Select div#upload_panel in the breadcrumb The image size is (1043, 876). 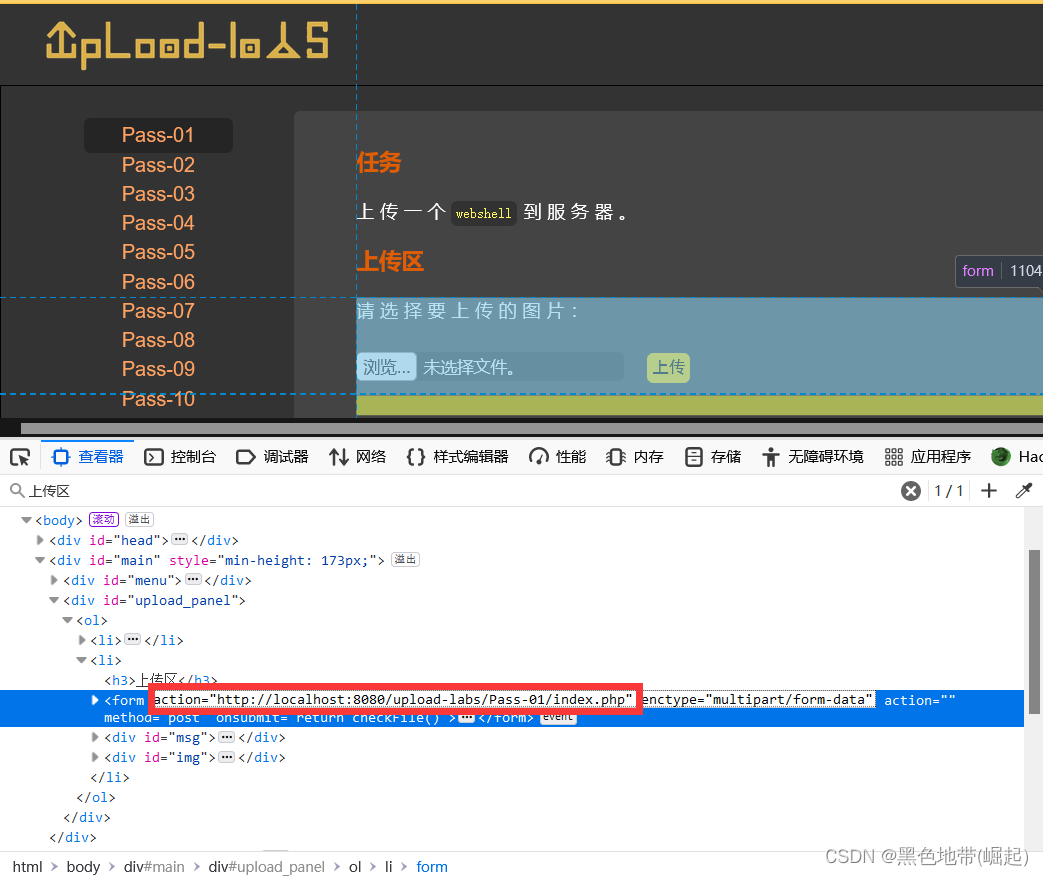point(267,867)
